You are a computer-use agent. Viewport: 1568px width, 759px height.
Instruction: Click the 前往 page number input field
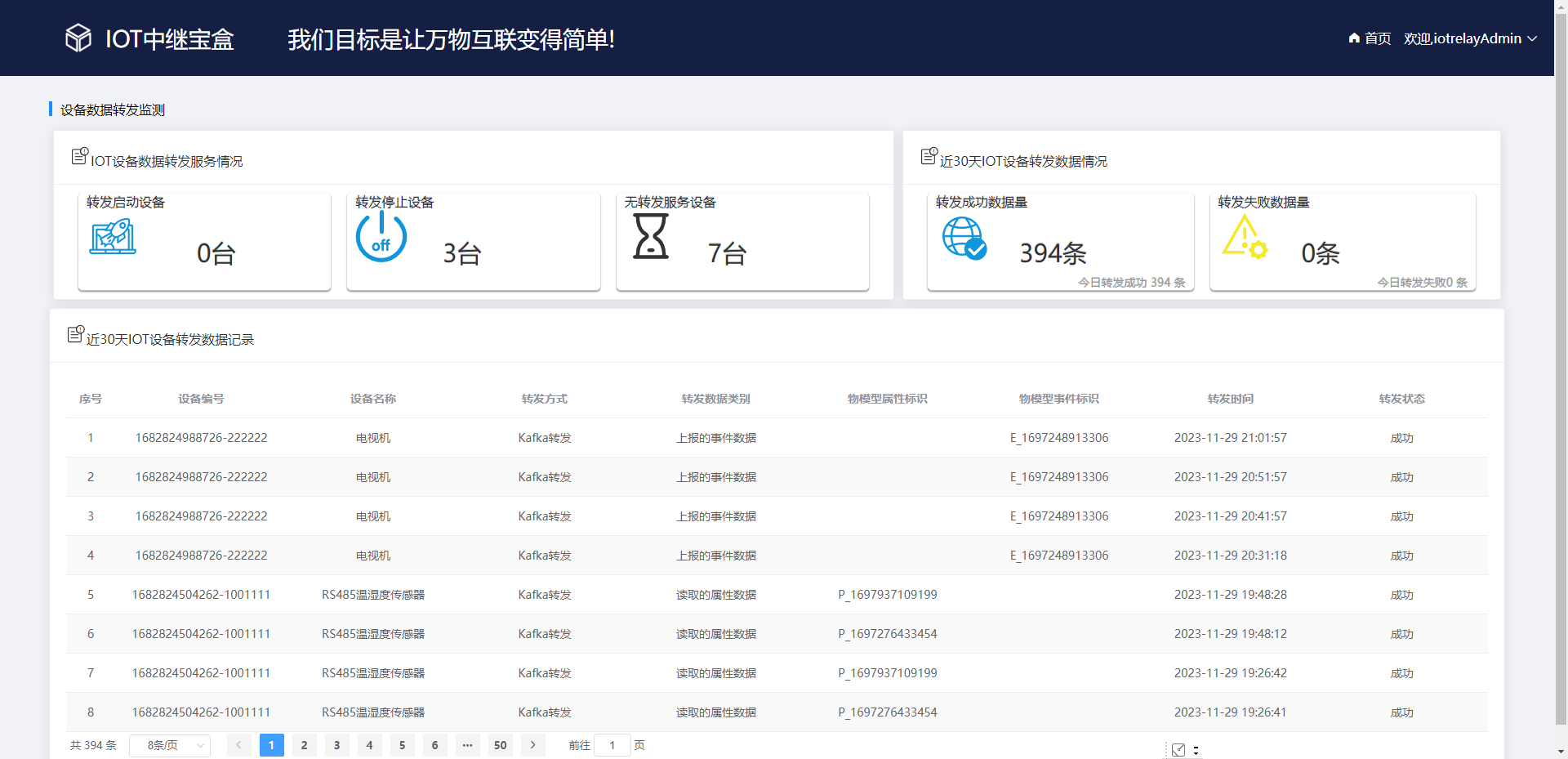pos(612,745)
